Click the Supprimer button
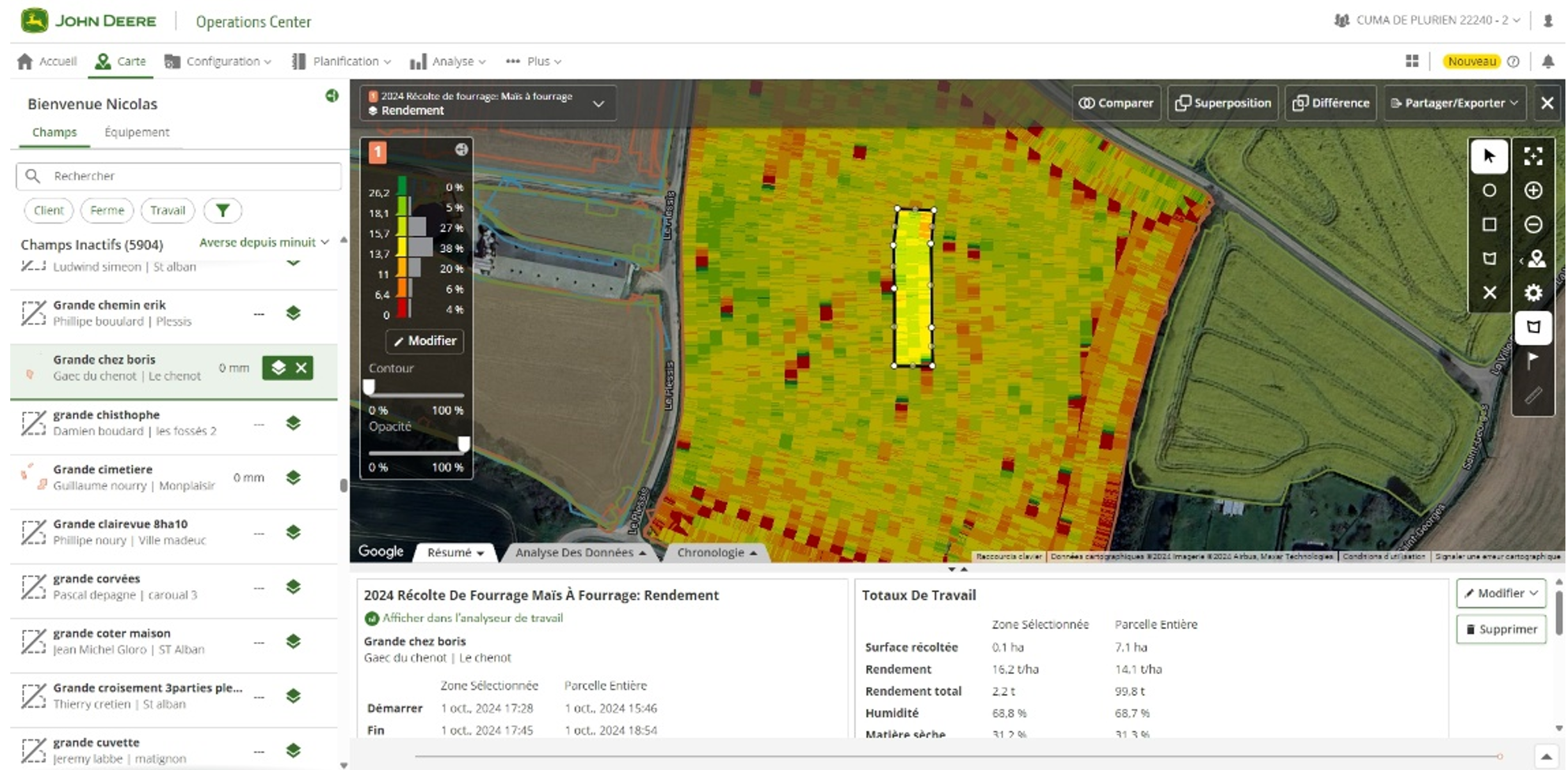This screenshot has width=1568, height=770. pyautogui.click(x=1501, y=629)
